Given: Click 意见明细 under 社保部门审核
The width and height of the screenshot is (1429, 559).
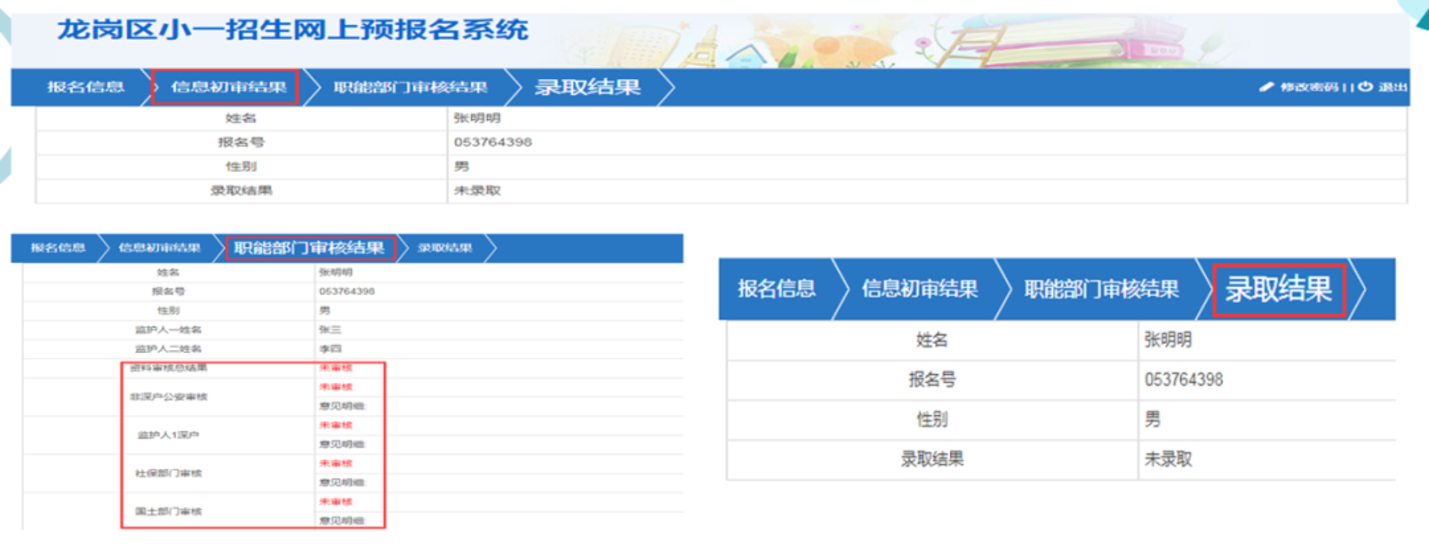Looking at the screenshot, I should click(342, 483).
